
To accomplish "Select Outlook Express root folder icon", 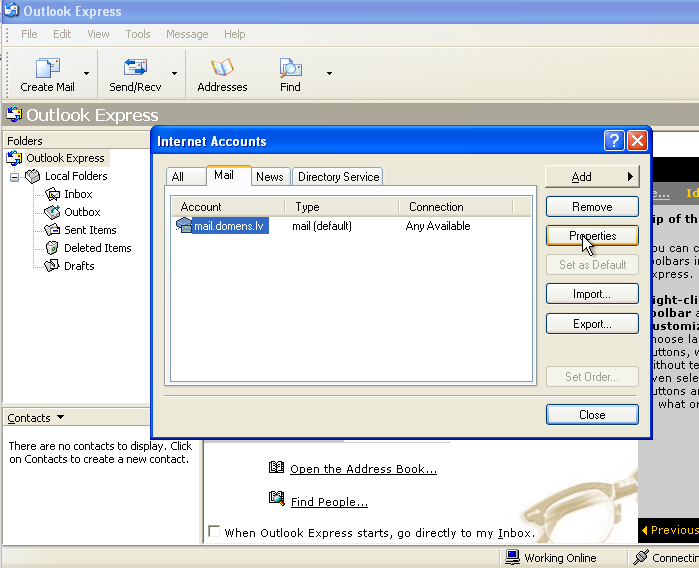I will click(x=14, y=158).
